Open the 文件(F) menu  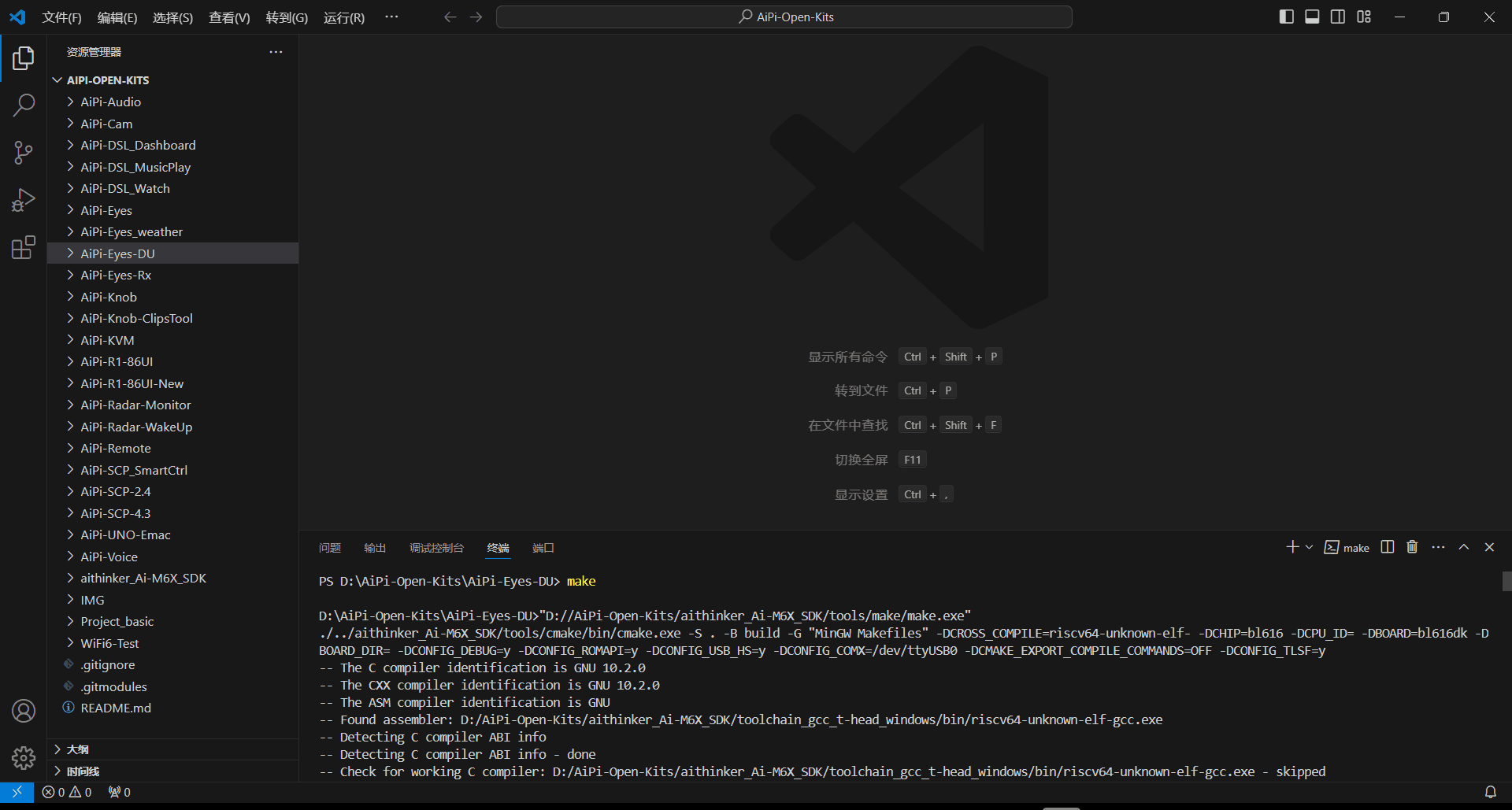point(61,17)
